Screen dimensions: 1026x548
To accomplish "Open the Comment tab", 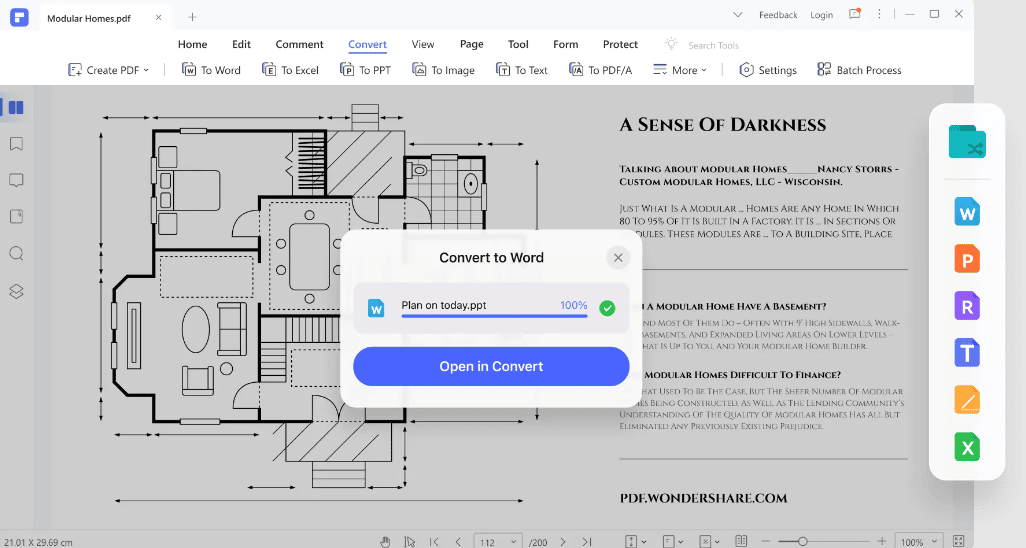I will click(x=299, y=44).
